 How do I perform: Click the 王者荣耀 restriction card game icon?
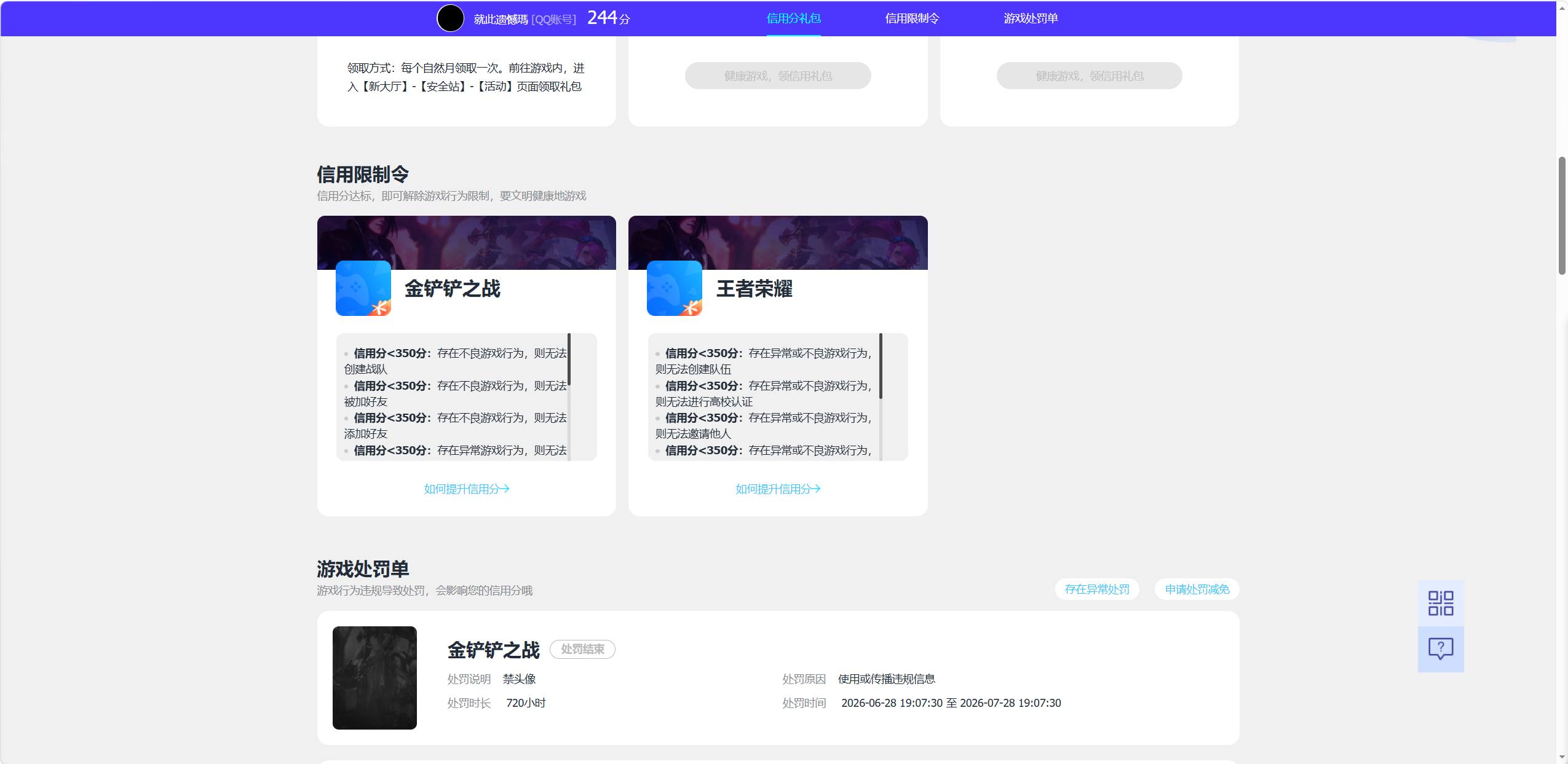pyautogui.click(x=675, y=288)
